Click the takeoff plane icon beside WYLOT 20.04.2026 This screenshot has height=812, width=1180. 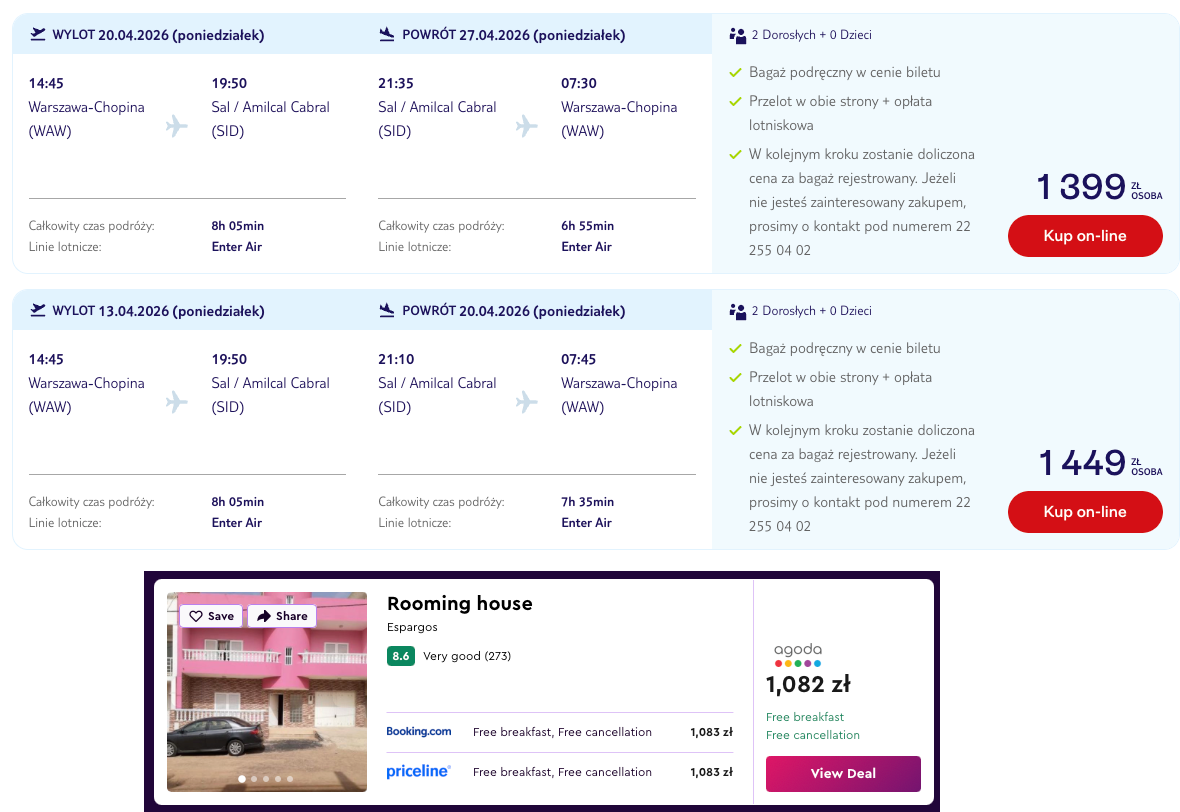(39, 35)
